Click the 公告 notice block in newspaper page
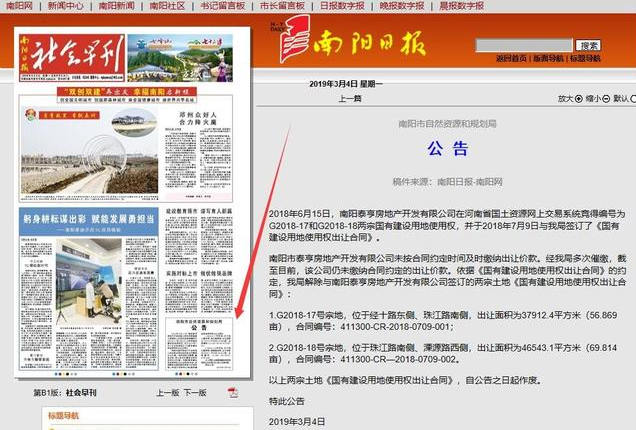This screenshot has height=430, width=636. coord(199,343)
